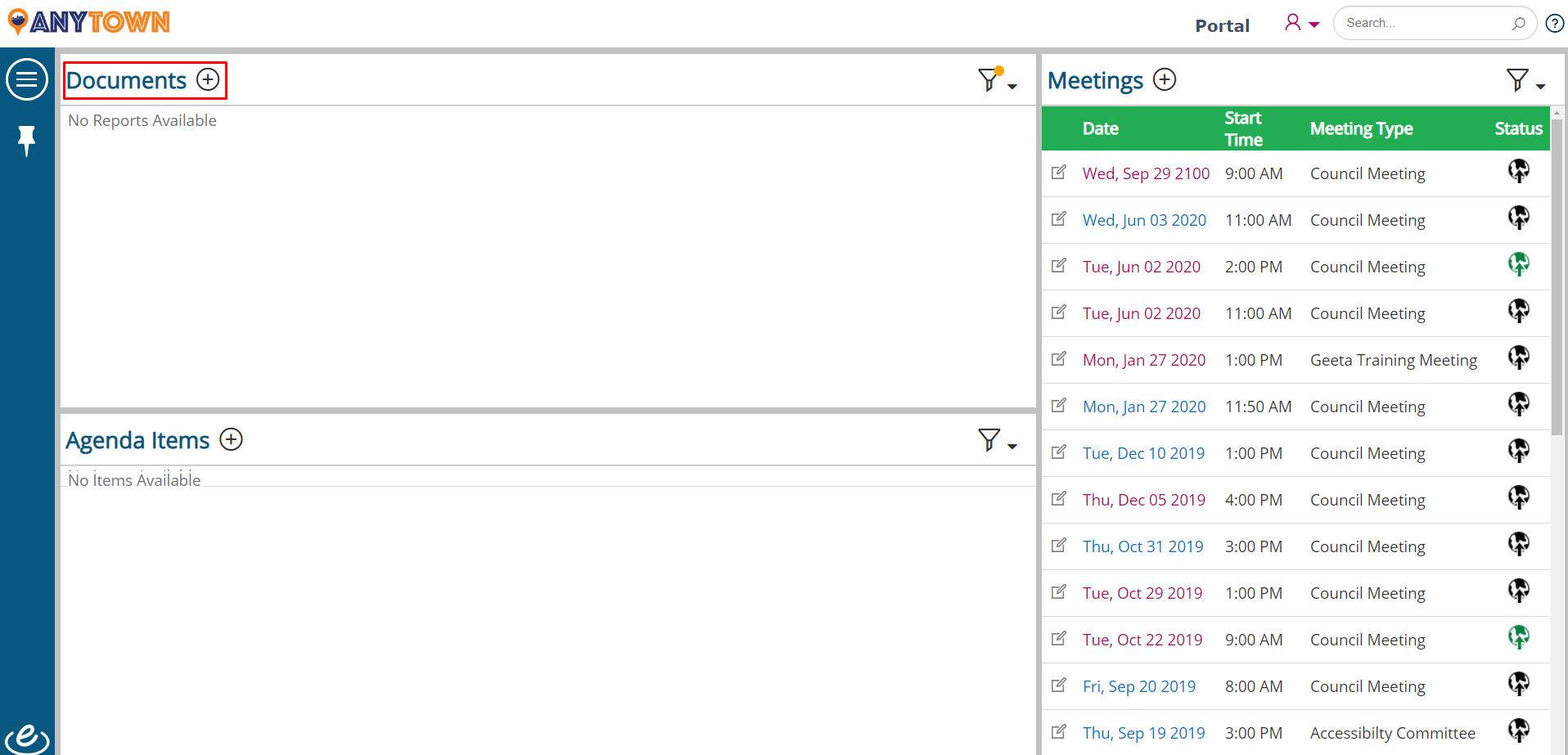Open Mon, Jan 27 2020 1:00 PM meeting link
Viewport: 1568px width, 755px height.
pos(1144,360)
